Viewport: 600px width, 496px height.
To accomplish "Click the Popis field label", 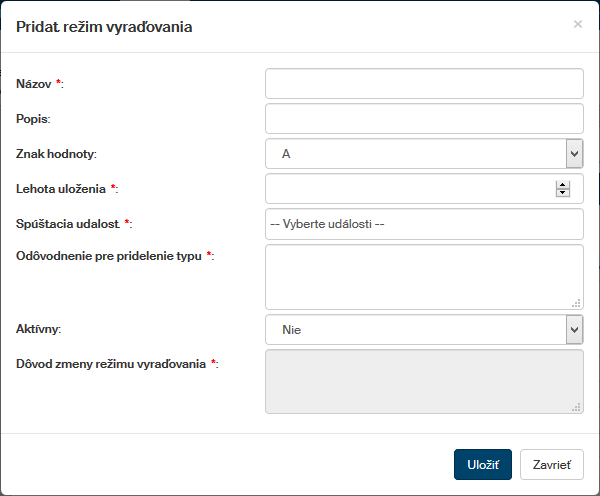I will [33, 119].
